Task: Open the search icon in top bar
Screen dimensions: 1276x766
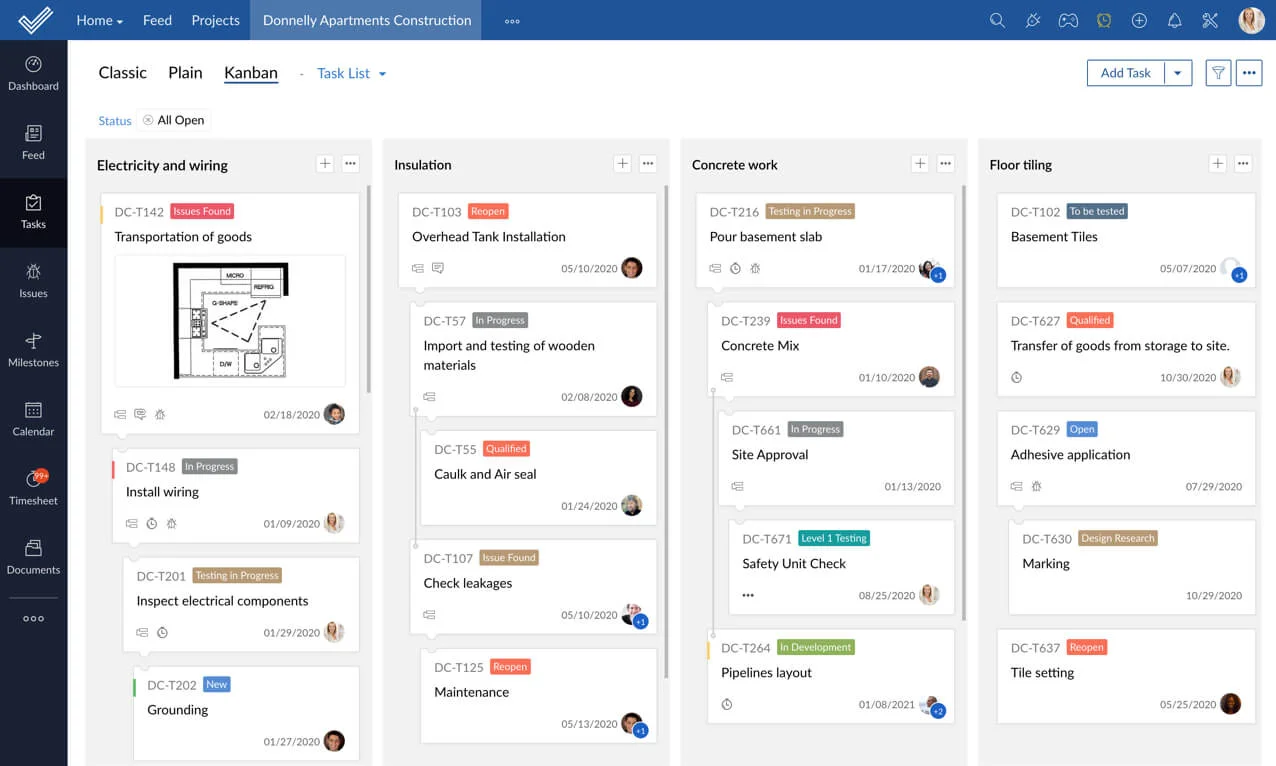Action: pos(997,20)
